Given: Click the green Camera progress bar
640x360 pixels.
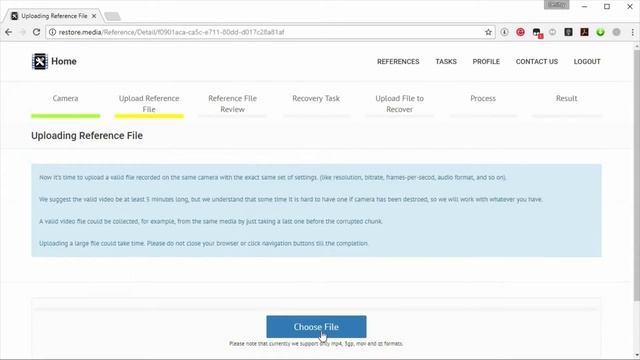Looking at the screenshot, I should click(x=65, y=116).
